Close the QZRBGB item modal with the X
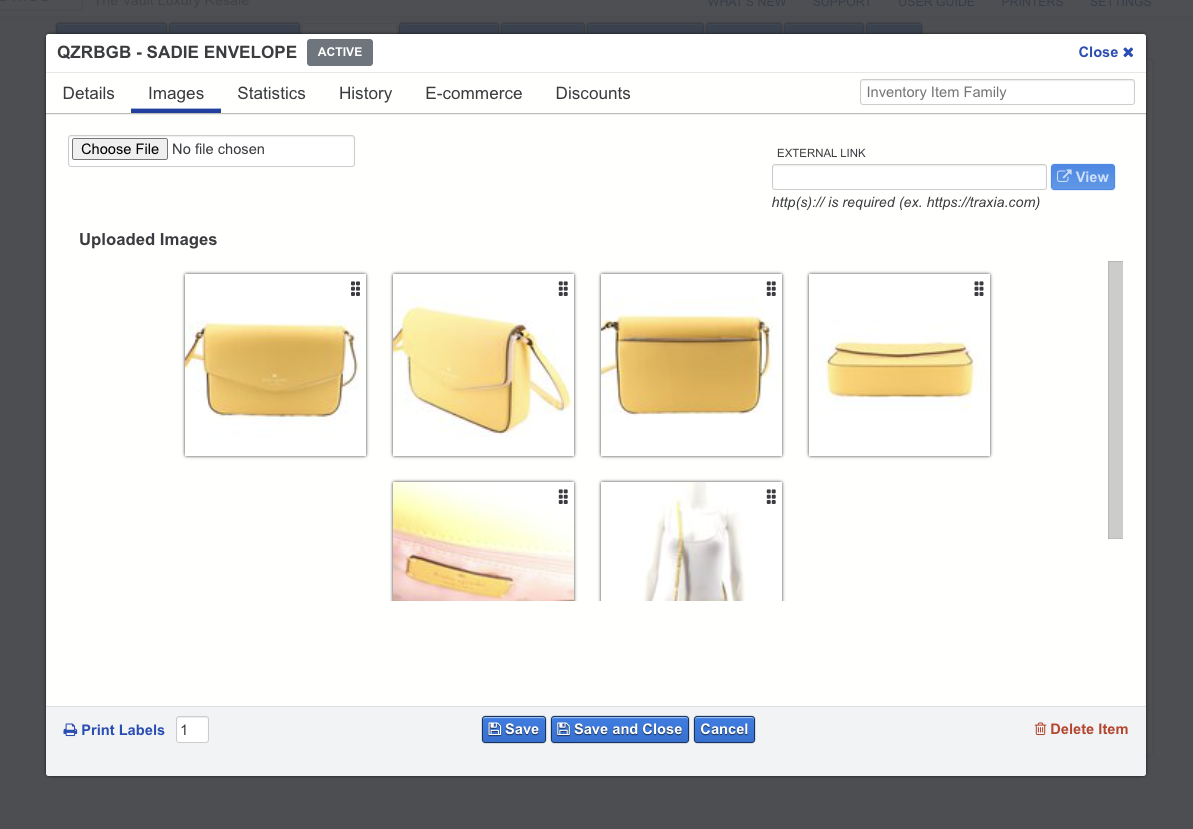Screen dimensions: 1193x829 1105,51
